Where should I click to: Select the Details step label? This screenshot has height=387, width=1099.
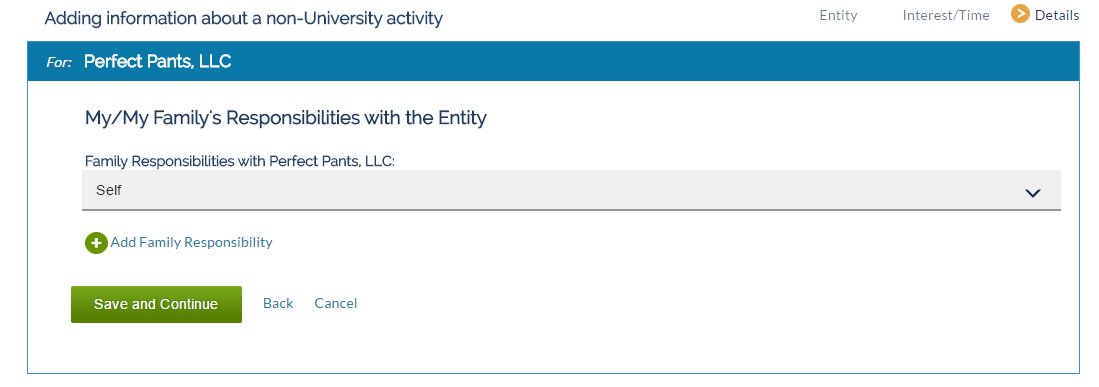1057,15
